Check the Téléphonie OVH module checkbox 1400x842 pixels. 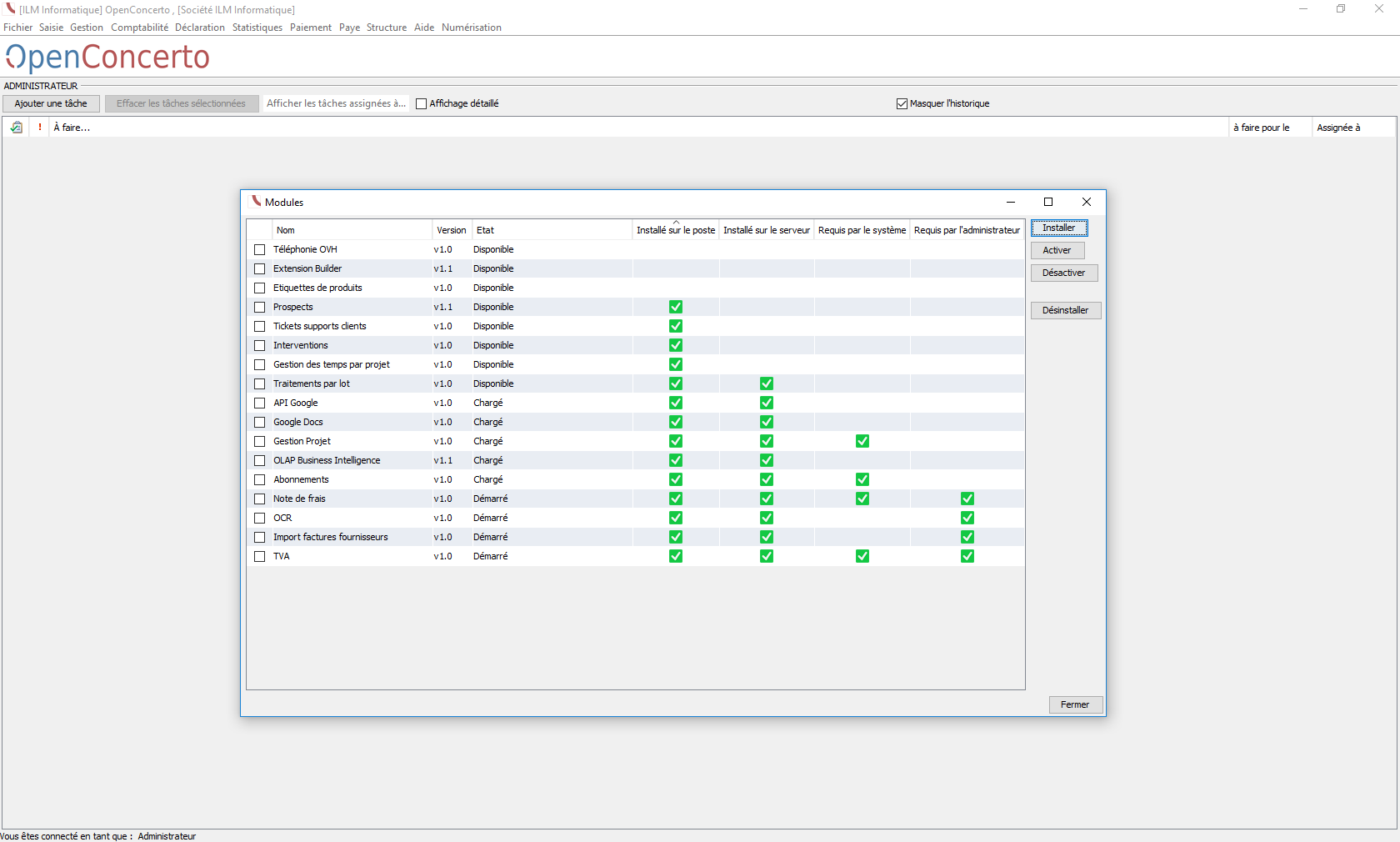coord(260,249)
